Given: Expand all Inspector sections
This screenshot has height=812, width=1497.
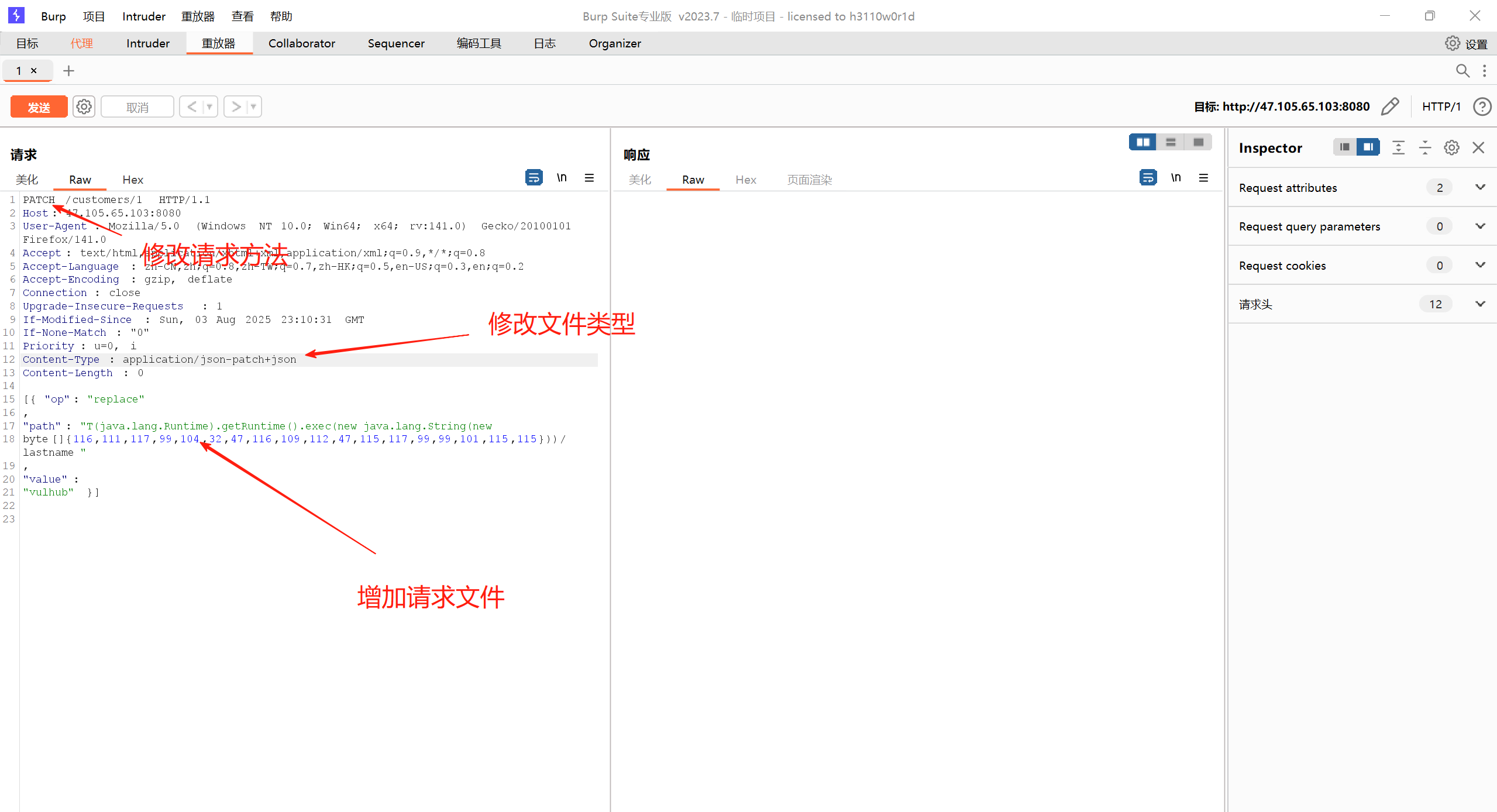Looking at the screenshot, I should pyautogui.click(x=1398, y=147).
